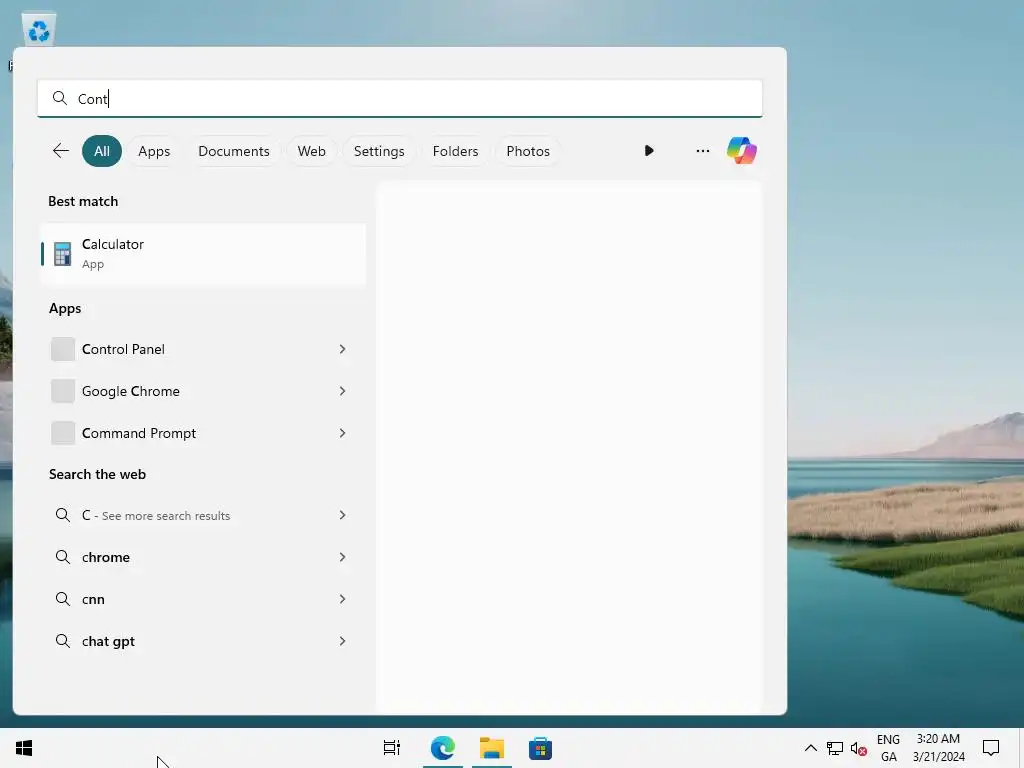Click into the search text field

pos(400,99)
